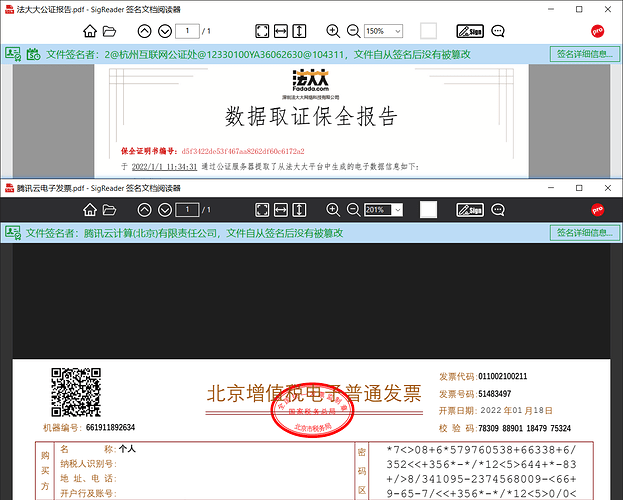Click signer certificate icon in top banner
The image size is (623, 500).
[13, 54]
